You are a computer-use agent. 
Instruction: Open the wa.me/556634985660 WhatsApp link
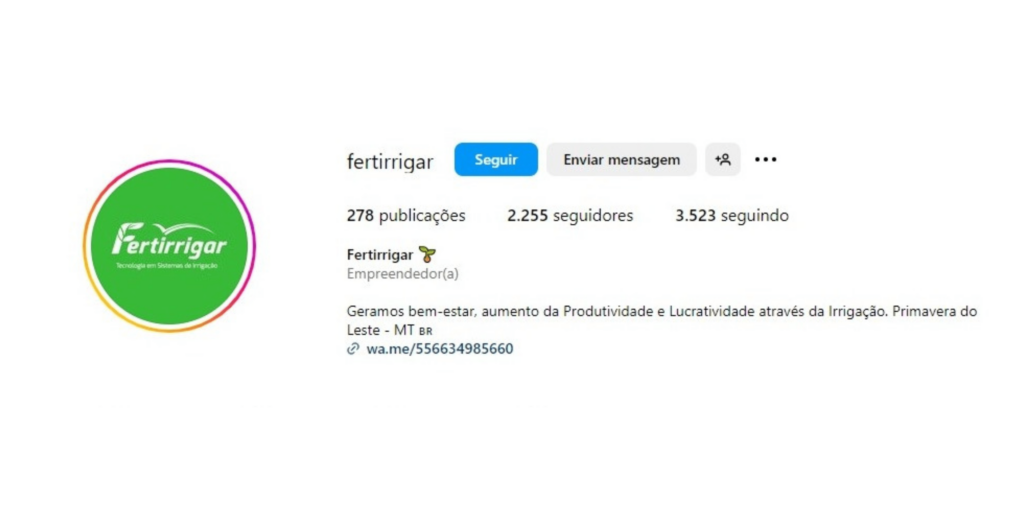[x=440, y=349]
